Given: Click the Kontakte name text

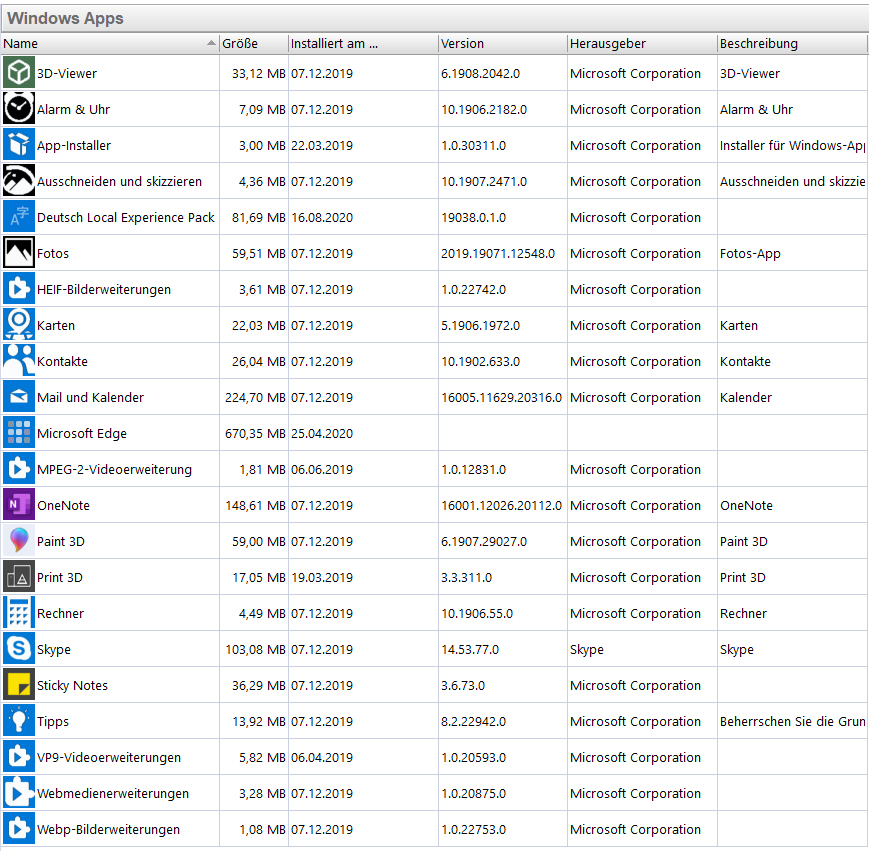Looking at the screenshot, I should coord(62,362).
